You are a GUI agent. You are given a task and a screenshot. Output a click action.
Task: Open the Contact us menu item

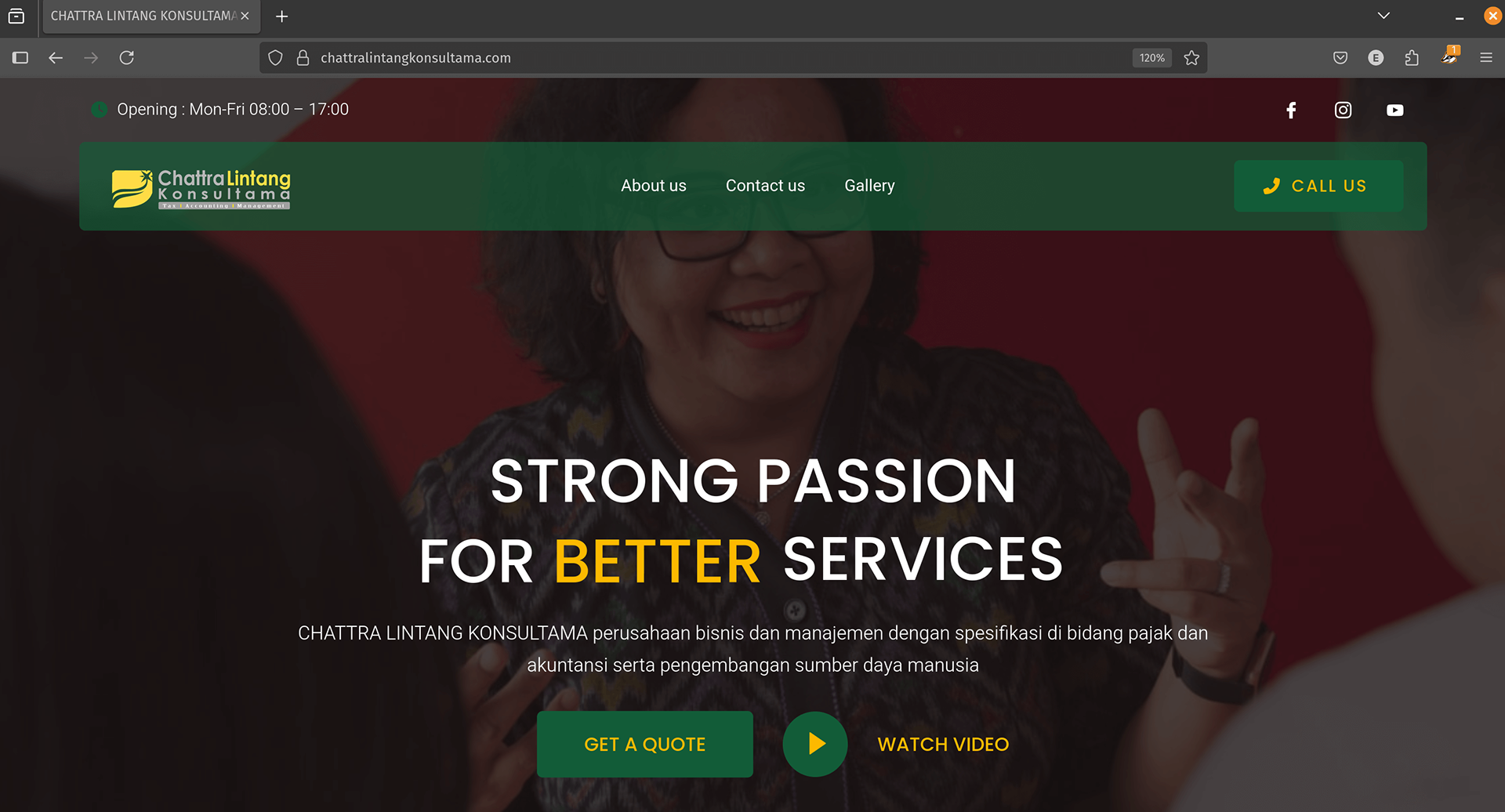765,186
